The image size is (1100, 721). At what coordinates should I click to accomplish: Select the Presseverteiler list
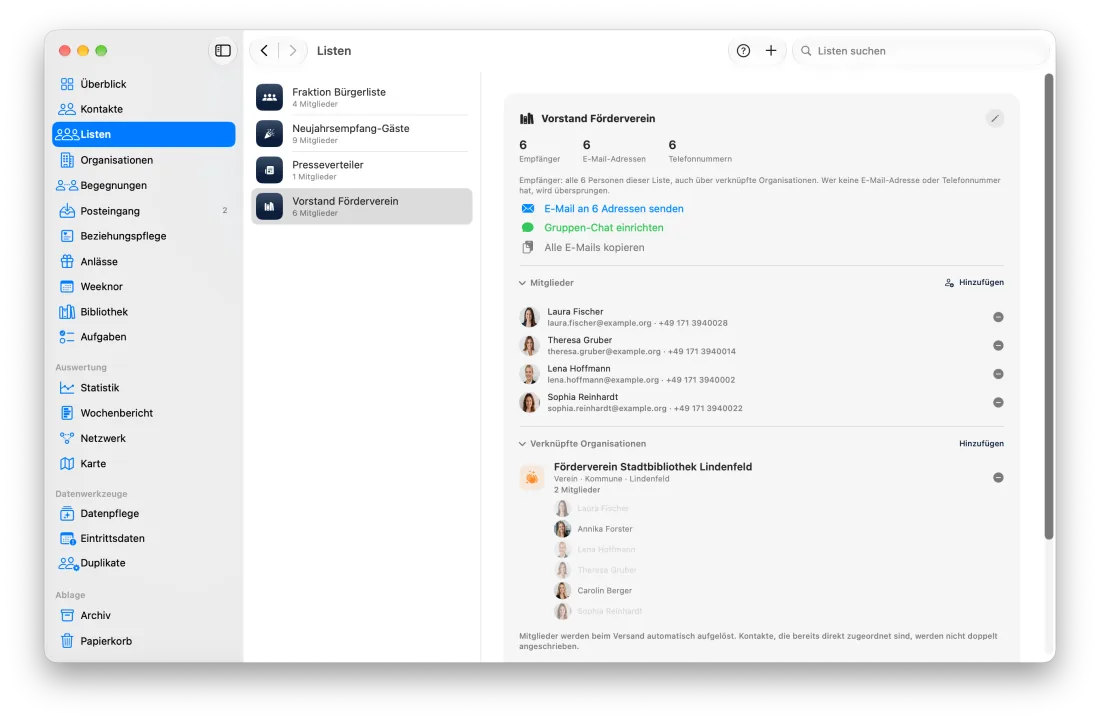361,170
